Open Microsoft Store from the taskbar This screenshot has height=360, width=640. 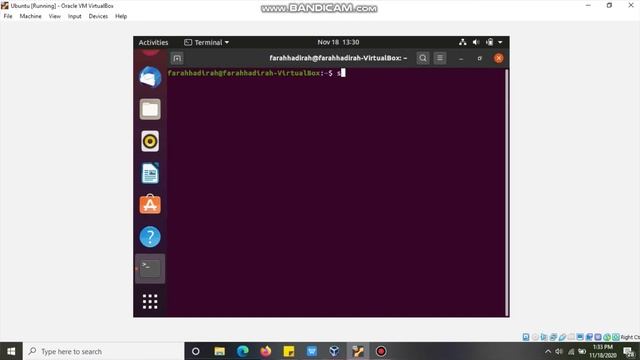312,351
